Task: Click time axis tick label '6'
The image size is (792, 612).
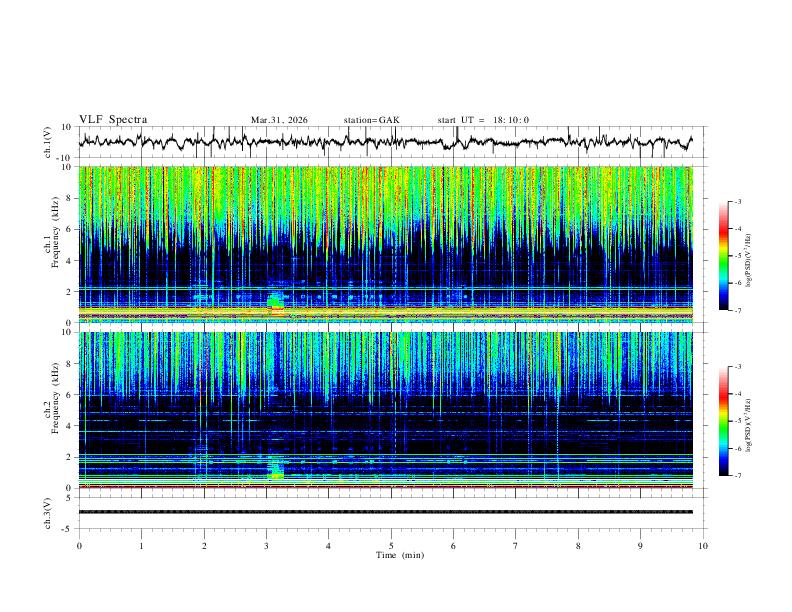Action: pos(453,546)
